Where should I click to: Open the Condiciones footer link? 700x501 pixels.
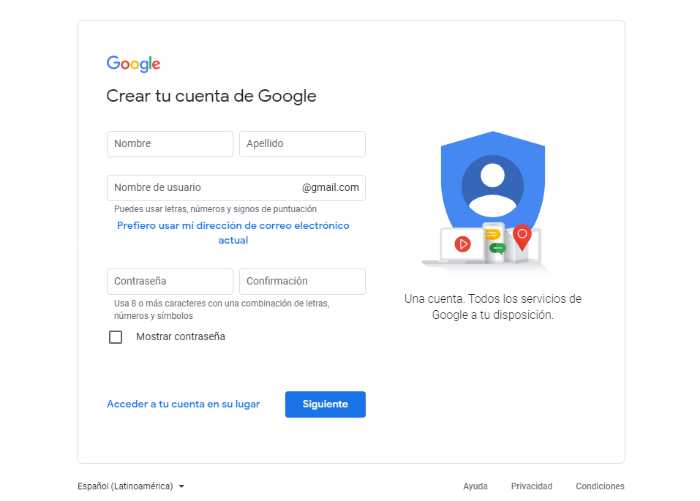(x=600, y=486)
